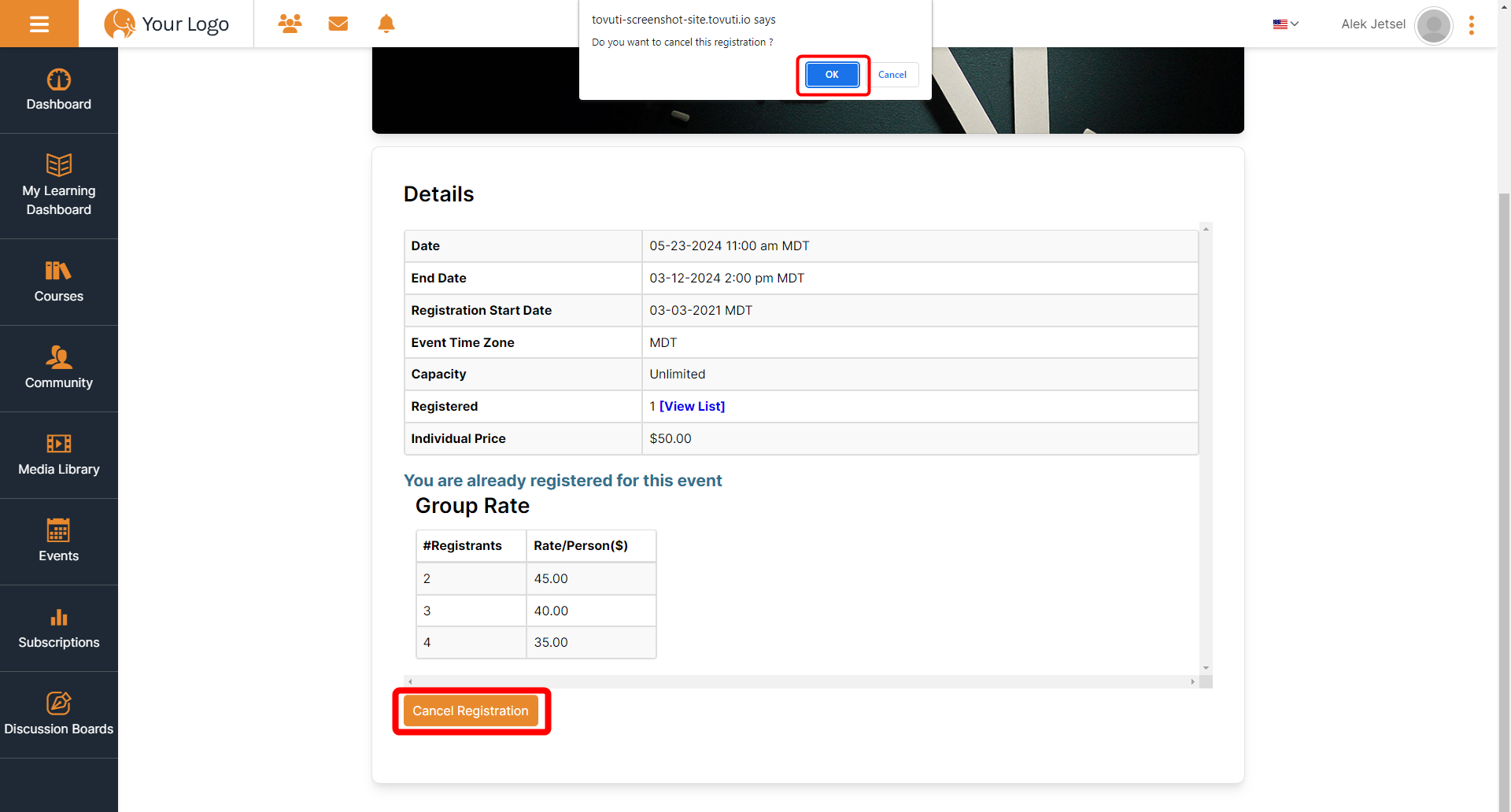Click the Your Logo text
The height and width of the screenshot is (812, 1511).
coord(186,24)
